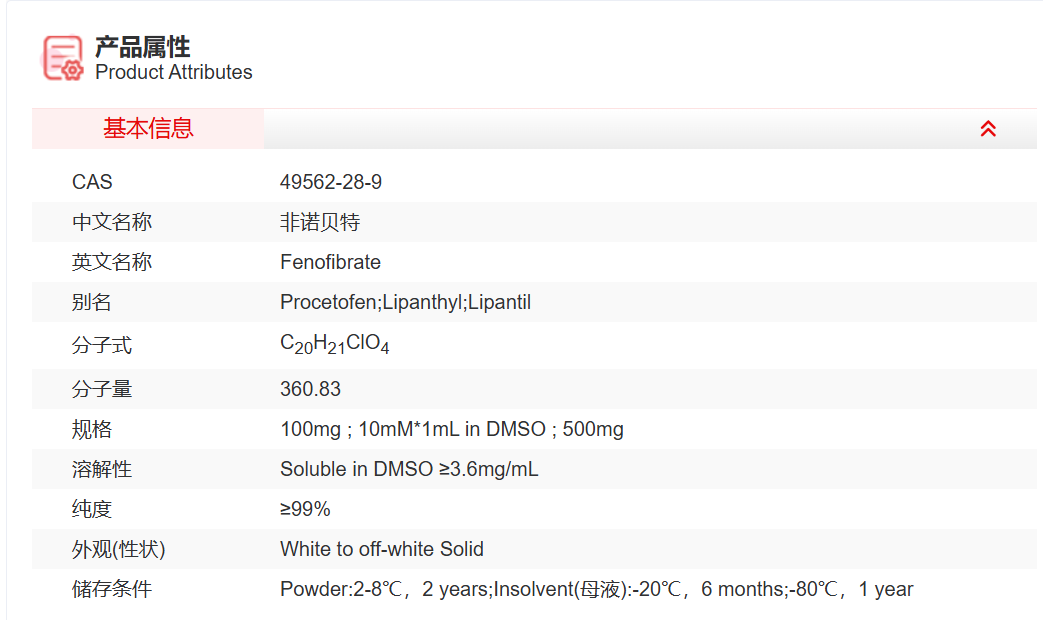Click the molecular formula C20H21ClO4
This screenshot has height=620, width=1043.
(334, 345)
